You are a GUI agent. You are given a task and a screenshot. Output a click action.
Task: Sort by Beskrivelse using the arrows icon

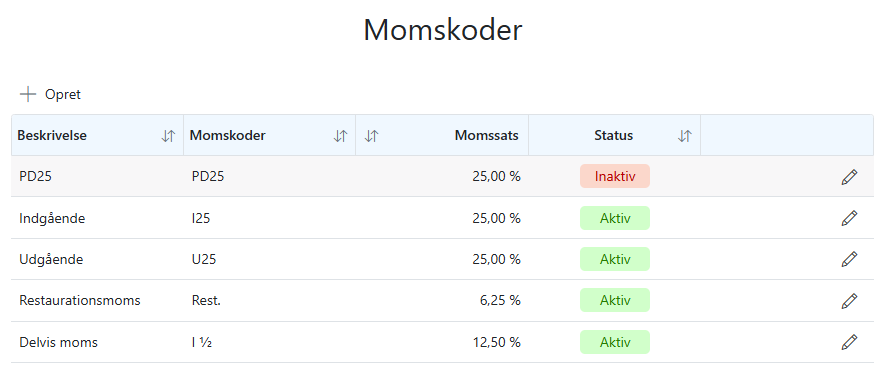coord(168,136)
